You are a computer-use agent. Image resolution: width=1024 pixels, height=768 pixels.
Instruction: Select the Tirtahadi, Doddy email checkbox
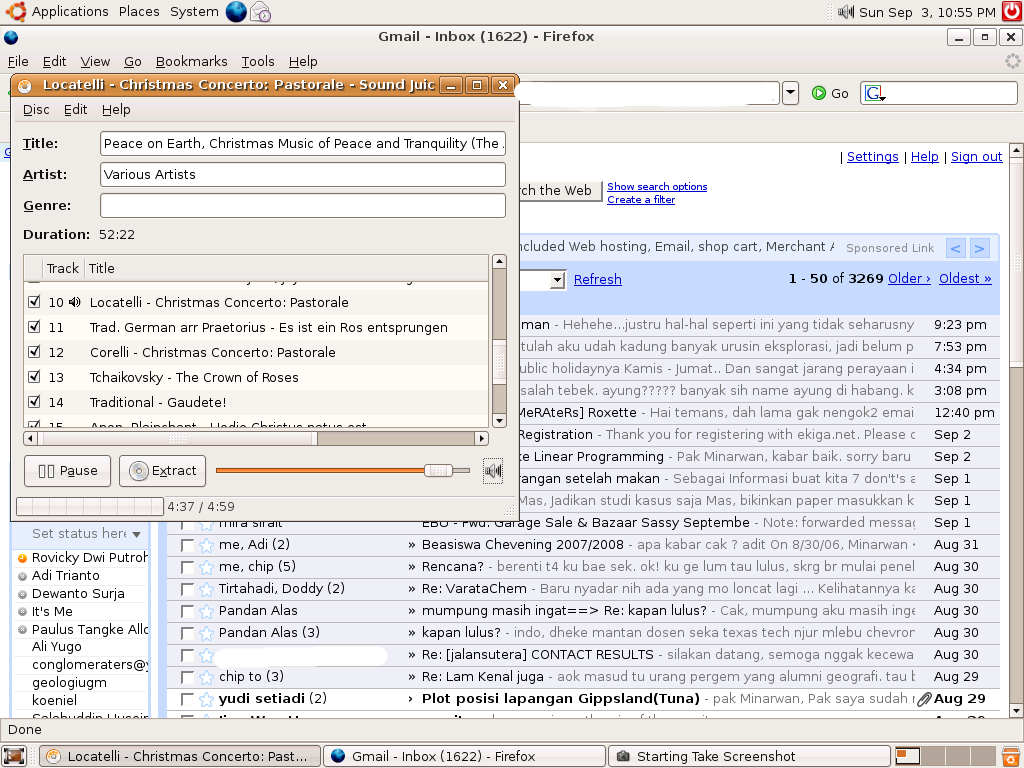tap(187, 590)
